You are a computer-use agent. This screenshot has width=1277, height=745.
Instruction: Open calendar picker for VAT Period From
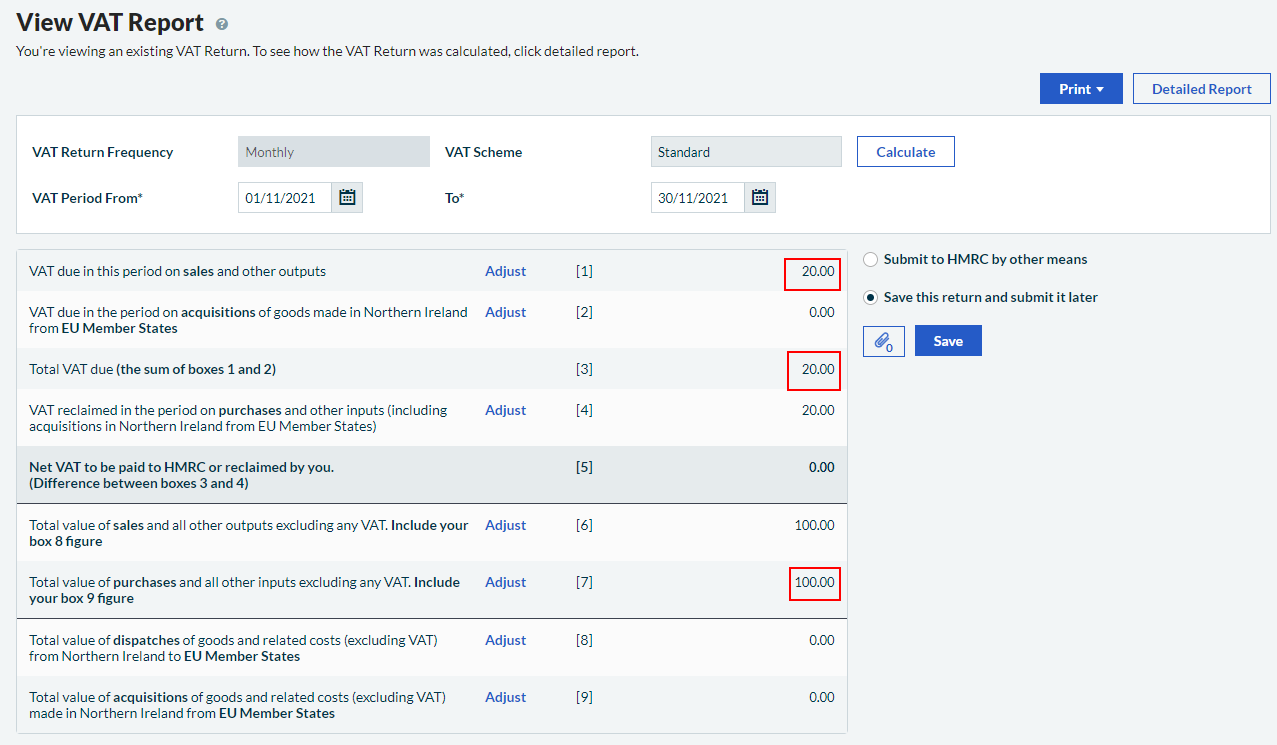(347, 198)
